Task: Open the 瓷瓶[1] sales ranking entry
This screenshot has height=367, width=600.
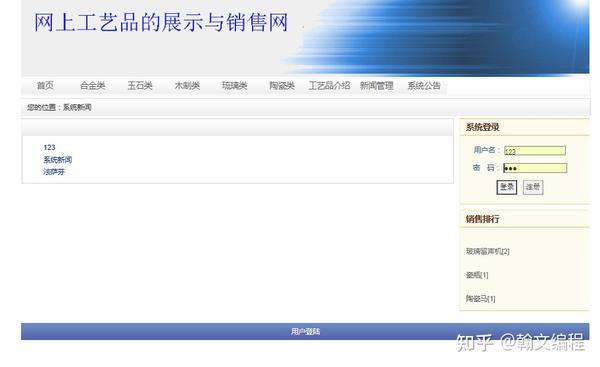Action: 477,275
